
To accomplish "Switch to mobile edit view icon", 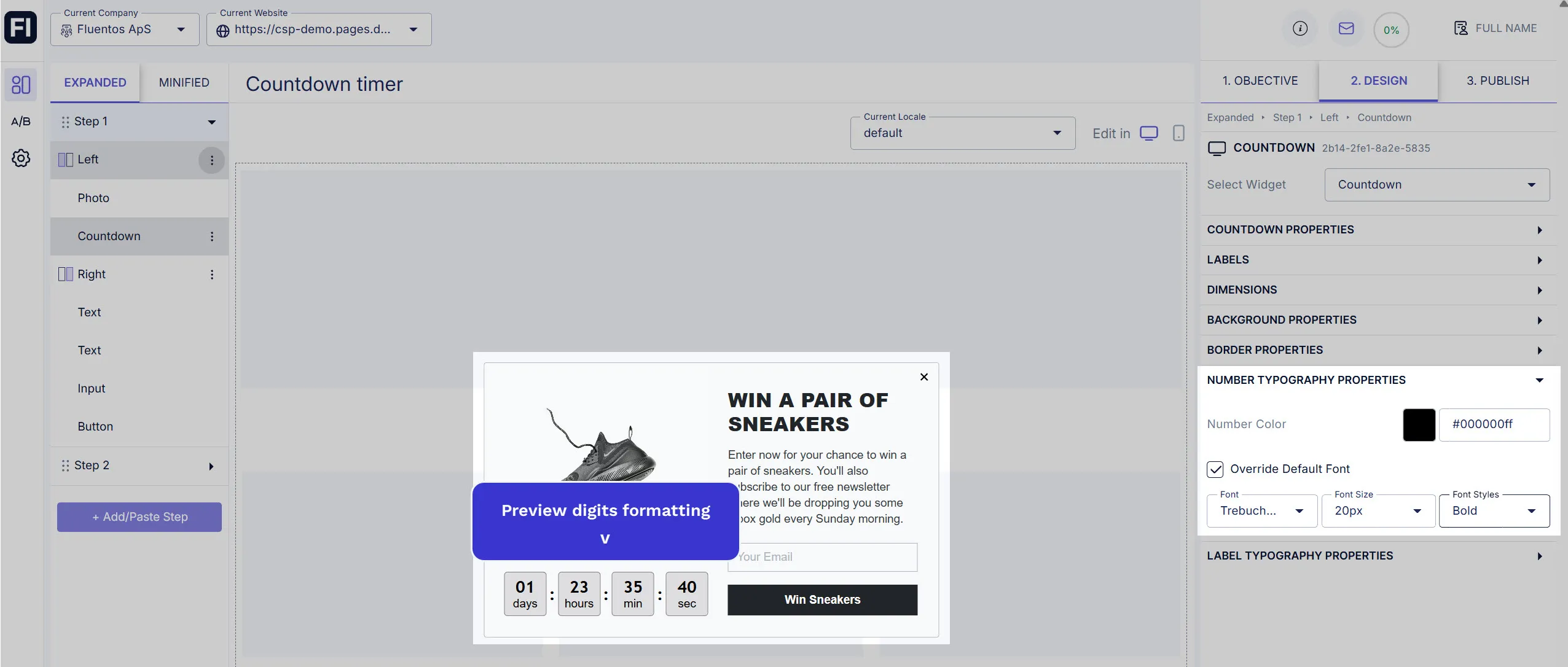I will [x=1178, y=133].
